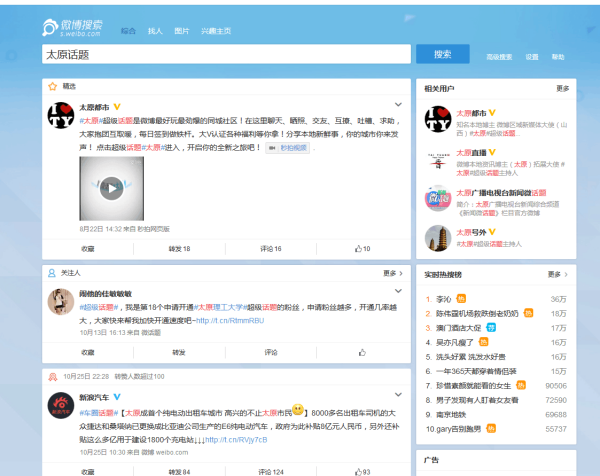Click blue V badge of 新浪汽车
This screenshot has width=600, height=476.
click(117, 397)
